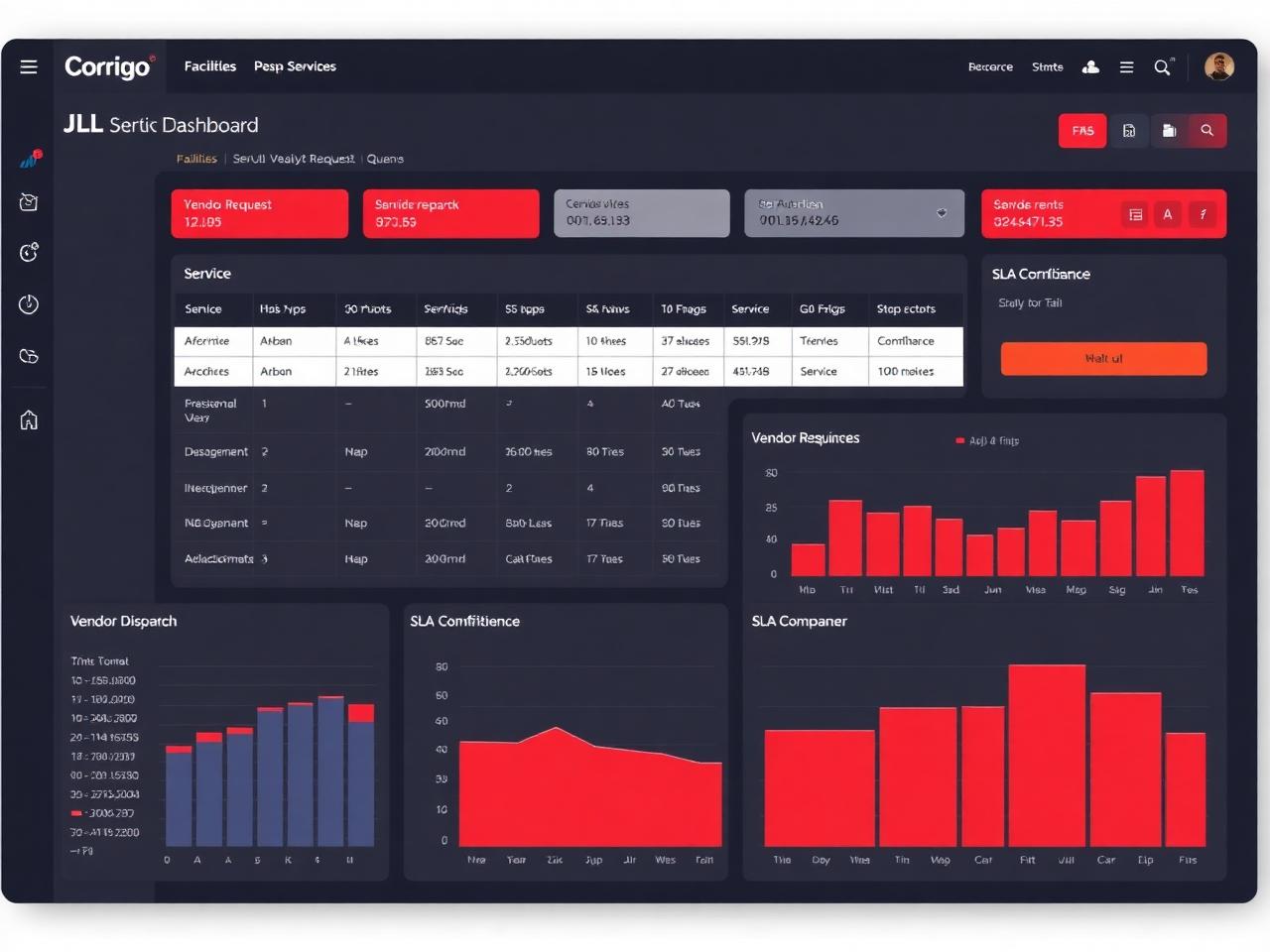The width and height of the screenshot is (1270, 952).
Task: Click the A icon in Sande rents card
Action: click(x=1168, y=214)
